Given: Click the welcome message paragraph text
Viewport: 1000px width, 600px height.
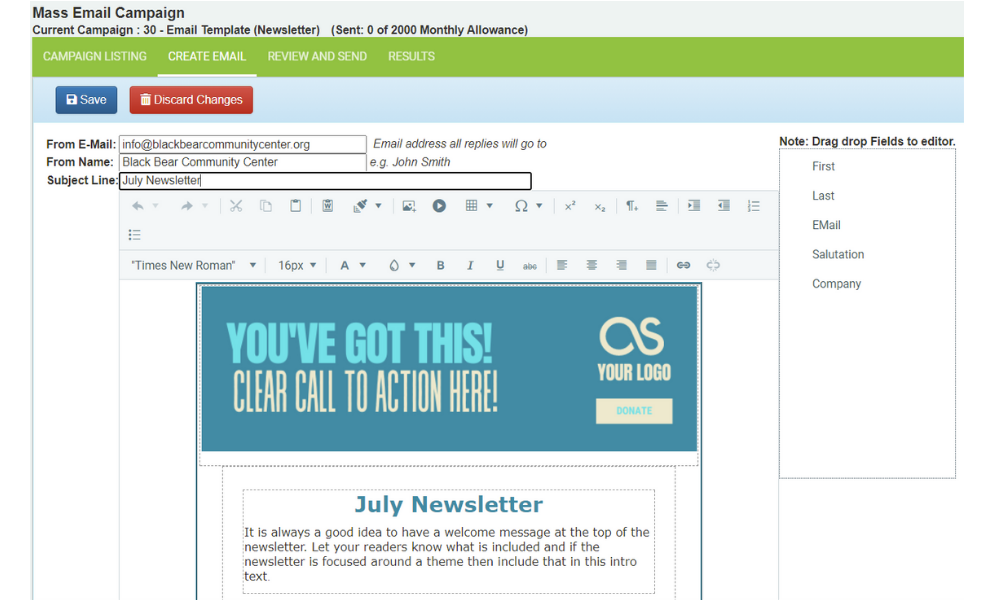Looking at the screenshot, I should [447, 554].
